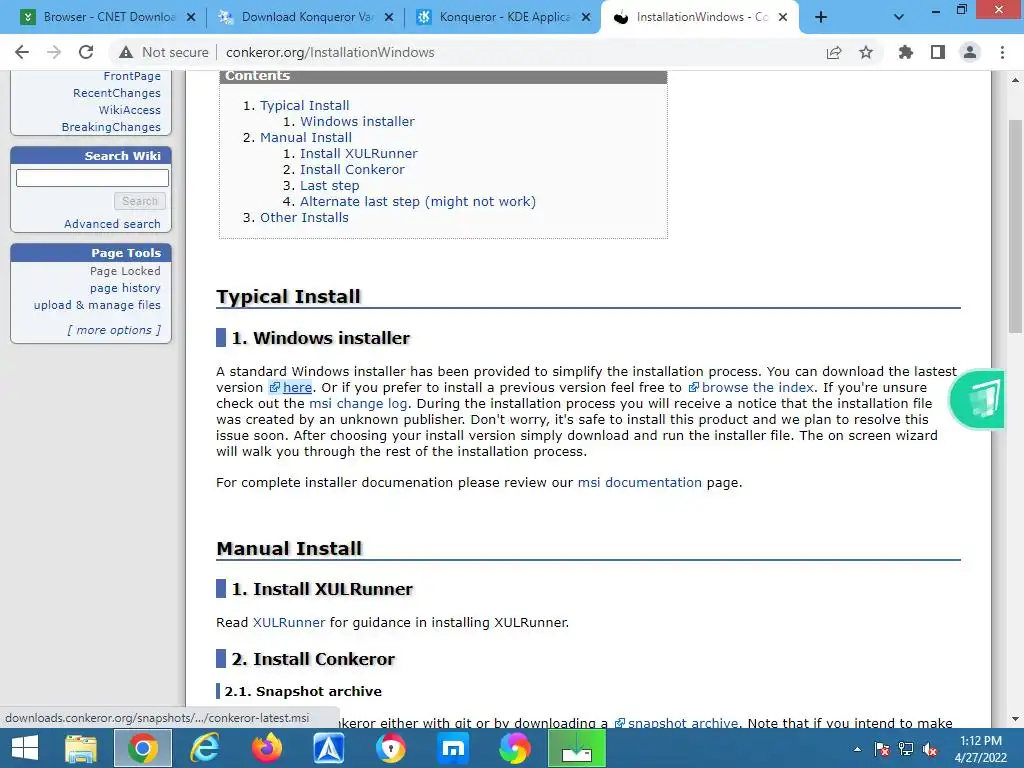1024x768 pixels.
Task: Launch Firefox from the taskbar
Action: coord(267,748)
